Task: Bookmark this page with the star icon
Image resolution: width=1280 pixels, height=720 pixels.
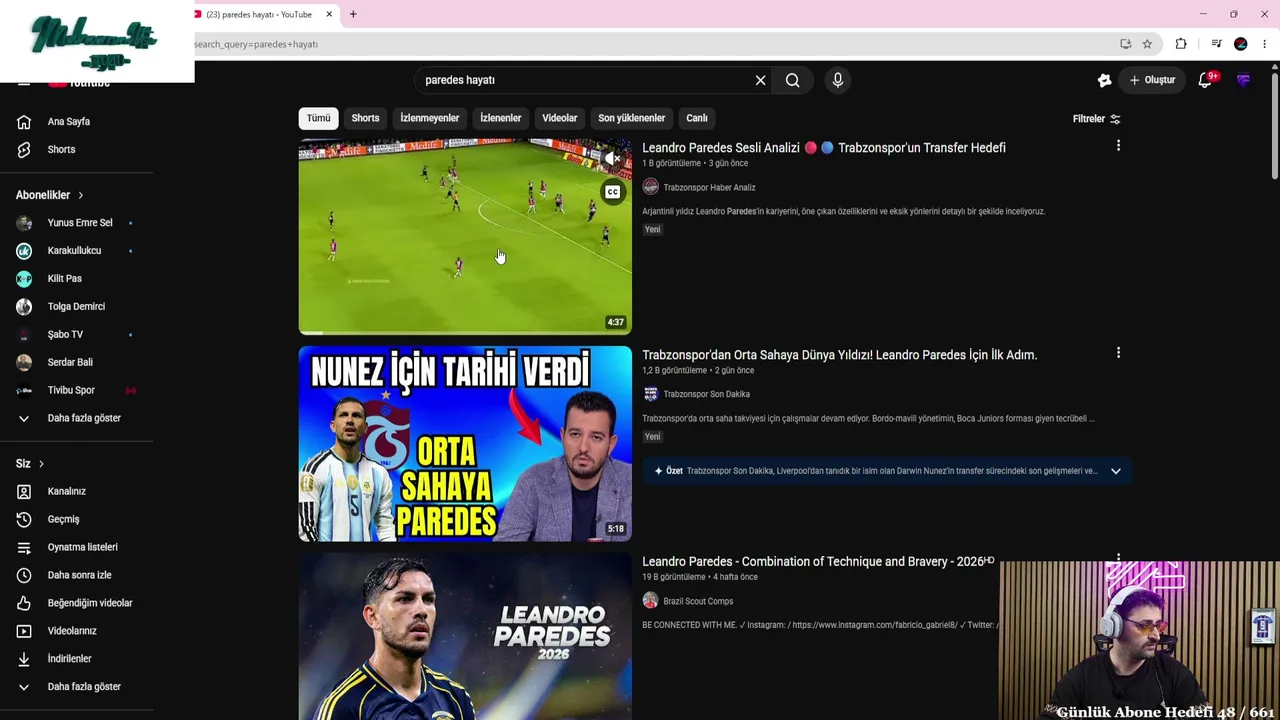Action: pos(1147,44)
